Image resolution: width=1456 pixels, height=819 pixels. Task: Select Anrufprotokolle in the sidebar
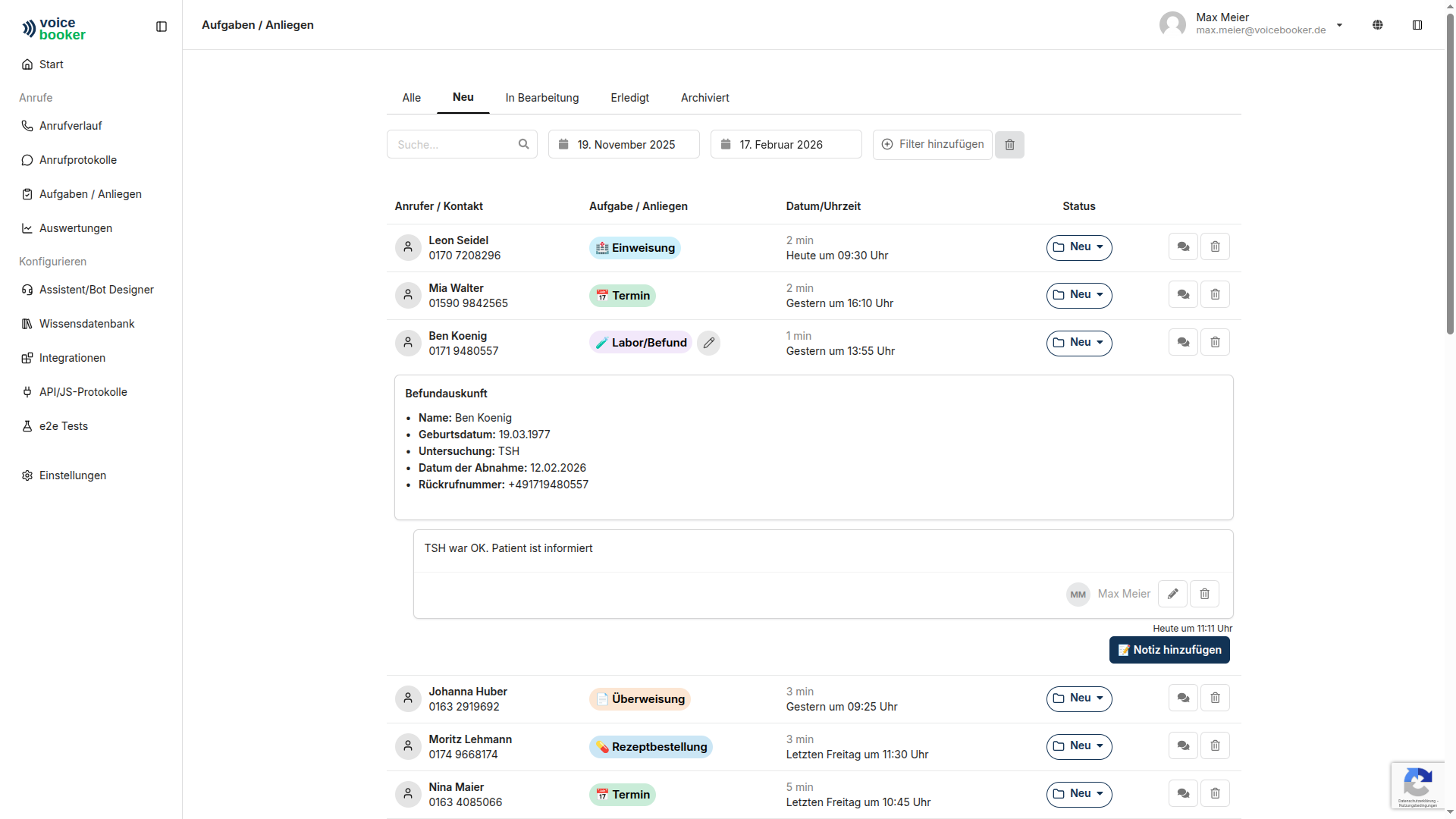[x=77, y=160]
